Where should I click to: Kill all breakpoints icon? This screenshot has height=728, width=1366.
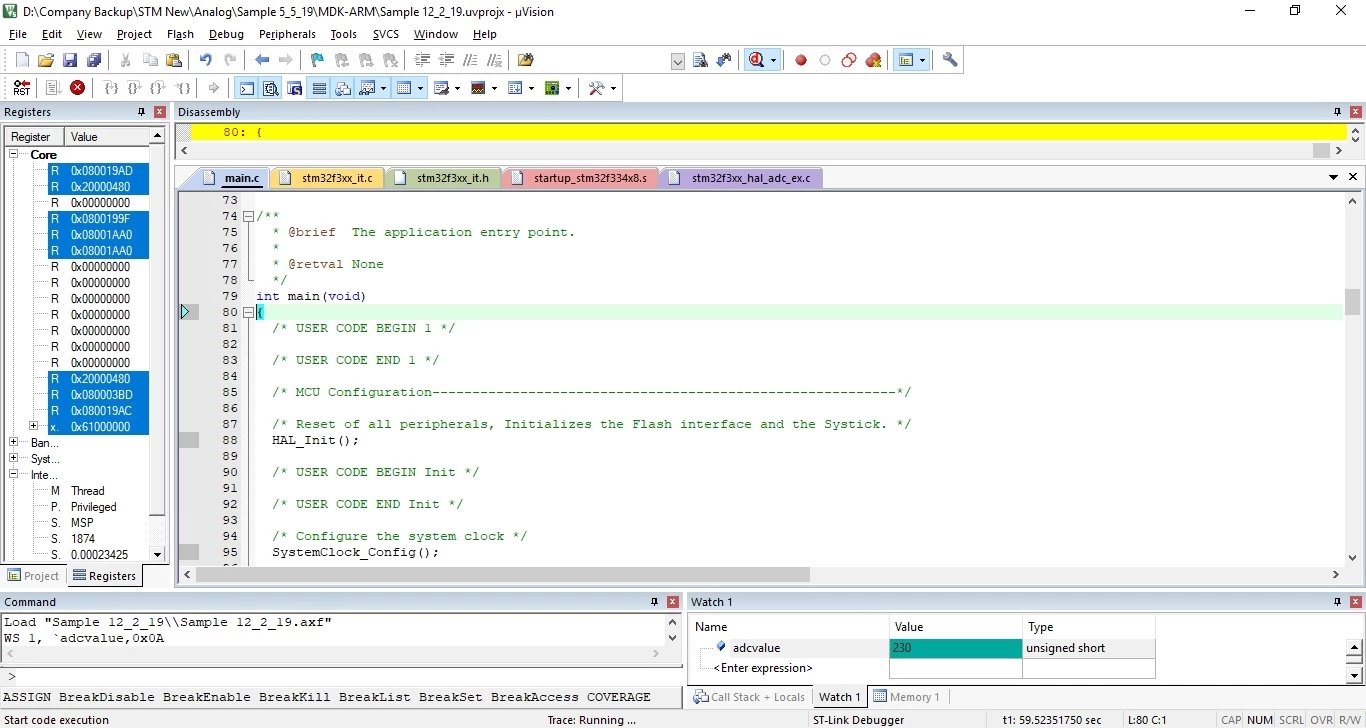[x=873, y=60]
